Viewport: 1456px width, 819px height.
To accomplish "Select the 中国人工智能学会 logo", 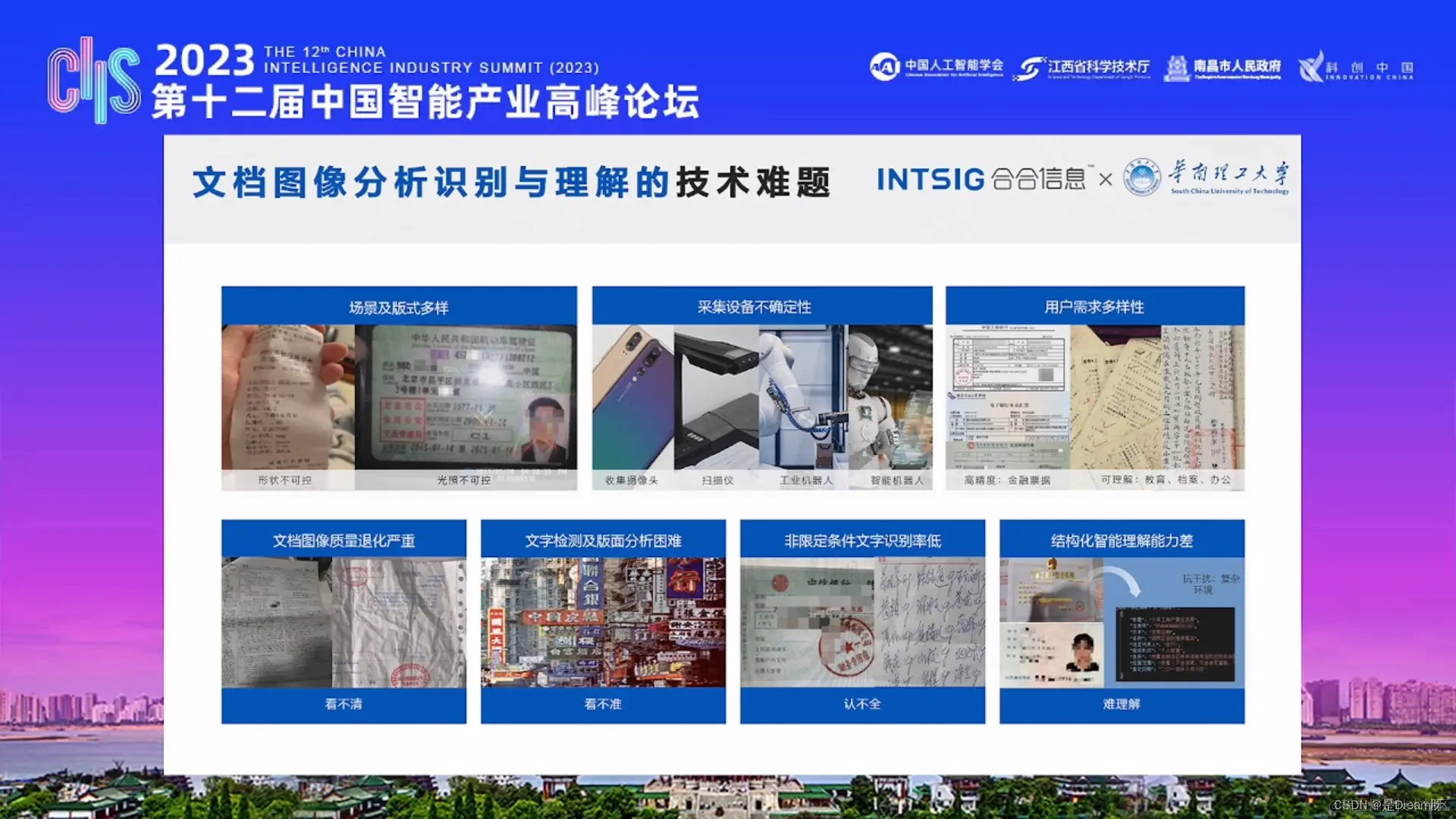I will click(937, 67).
